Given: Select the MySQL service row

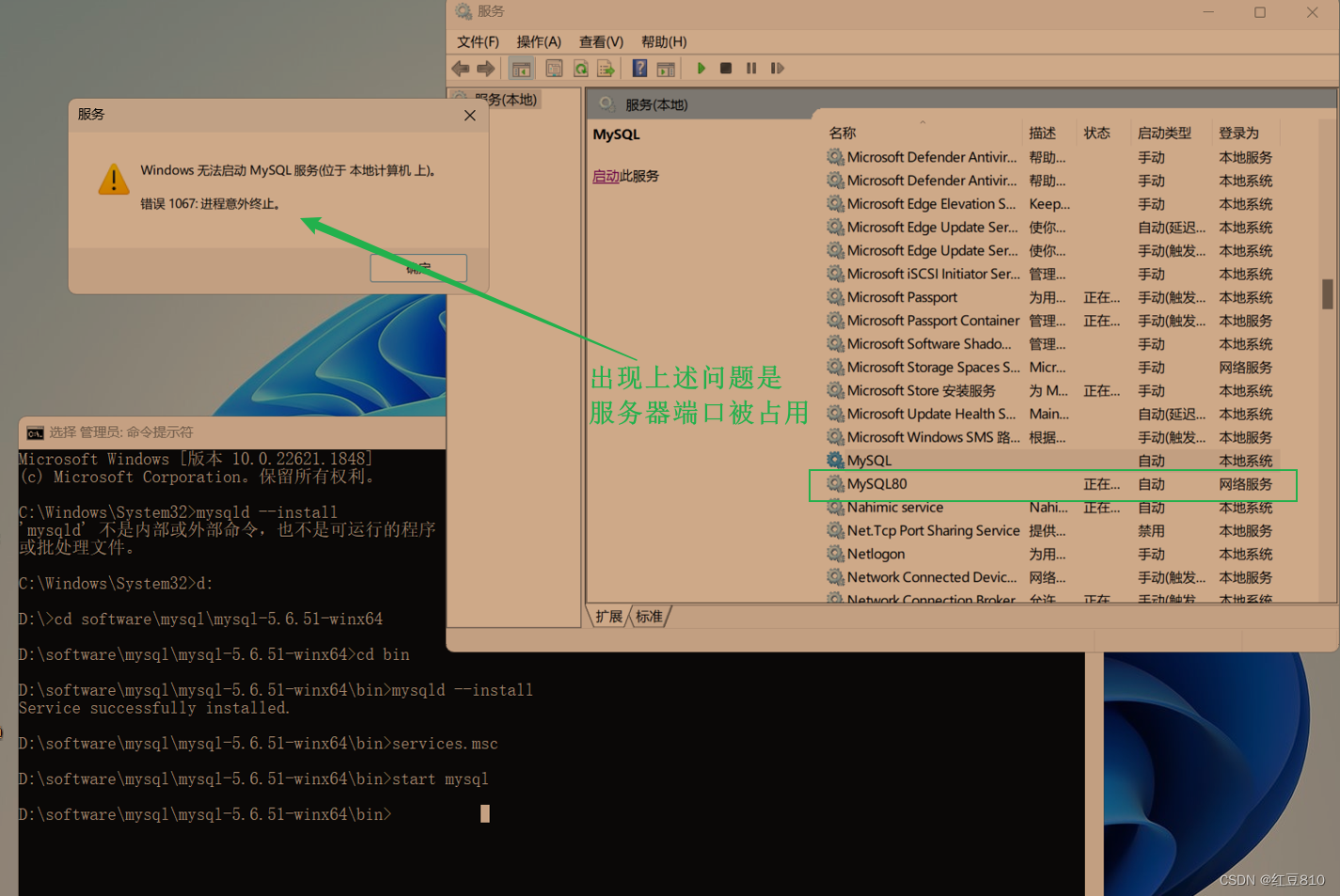Looking at the screenshot, I should pyautogui.click(x=1051, y=461).
